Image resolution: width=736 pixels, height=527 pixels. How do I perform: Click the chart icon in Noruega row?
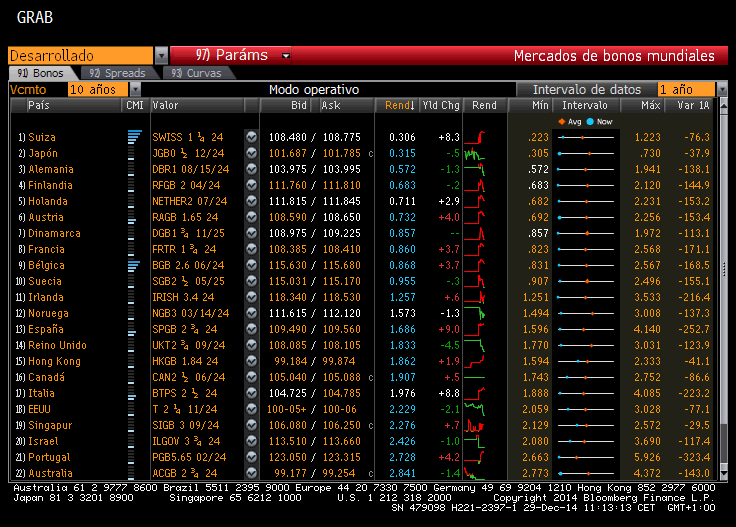(x=252, y=313)
